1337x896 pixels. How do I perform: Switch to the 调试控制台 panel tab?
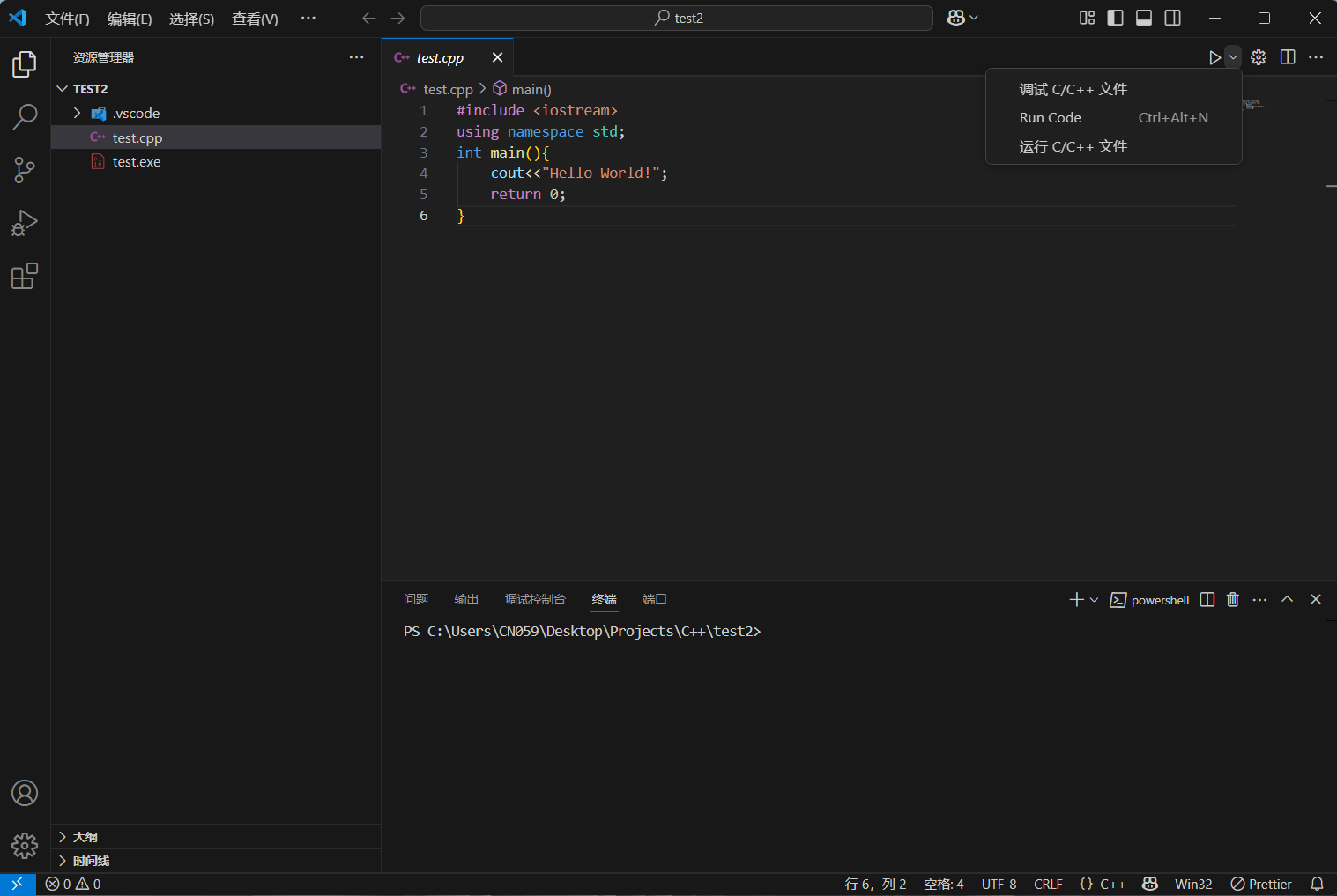tap(535, 600)
